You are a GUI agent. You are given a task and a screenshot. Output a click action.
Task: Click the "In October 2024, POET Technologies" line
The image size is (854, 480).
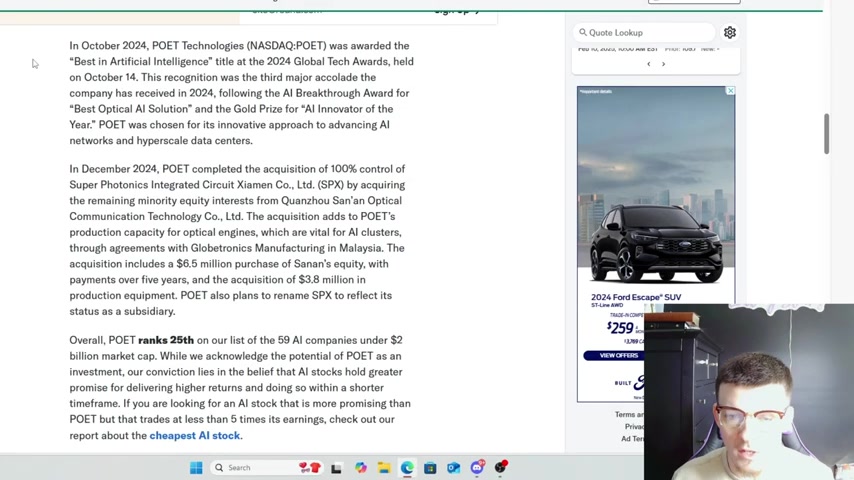pos(239,46)
